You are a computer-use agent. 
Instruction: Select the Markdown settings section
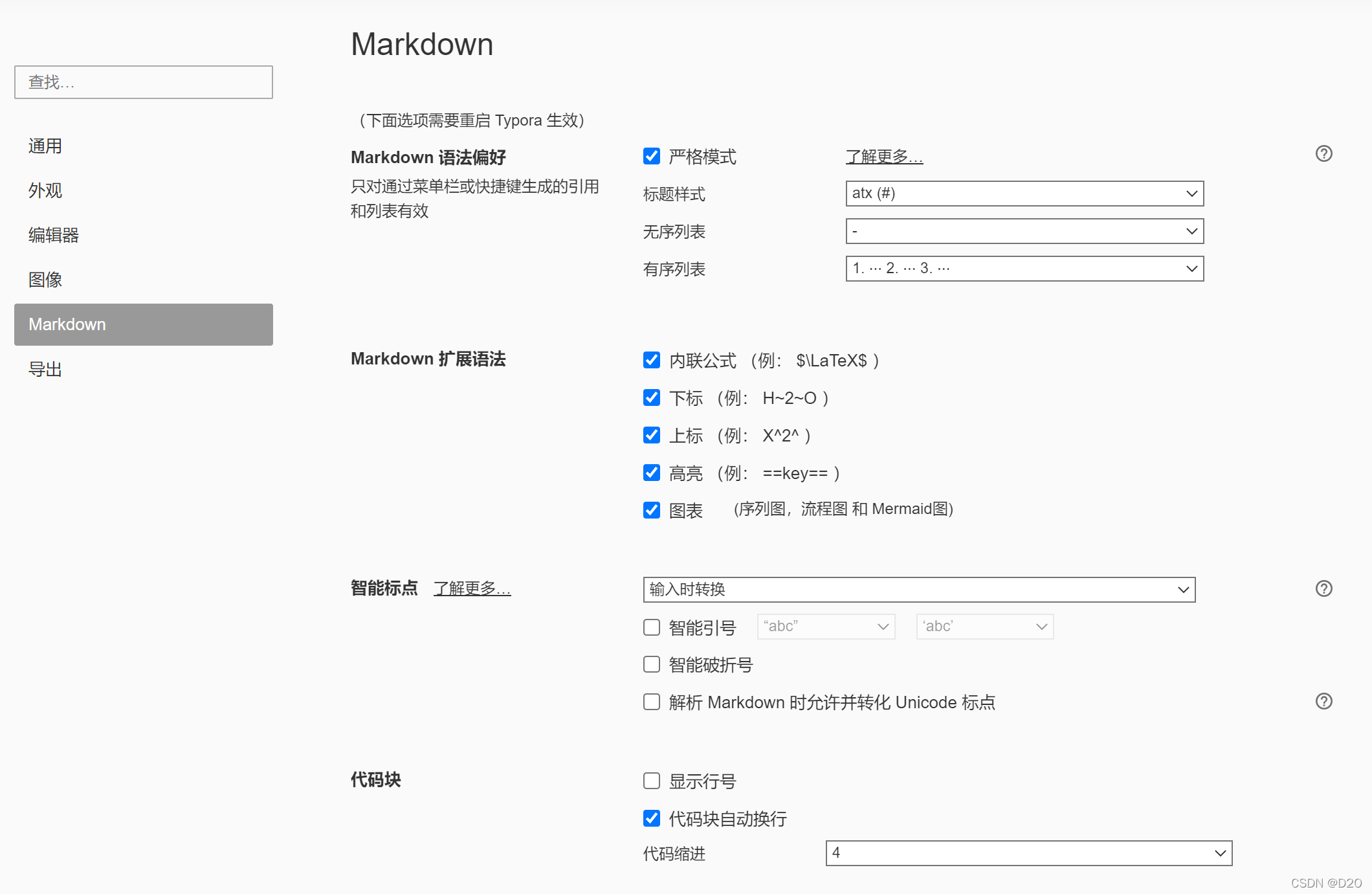pyautogui.click(x=144, y=324)
